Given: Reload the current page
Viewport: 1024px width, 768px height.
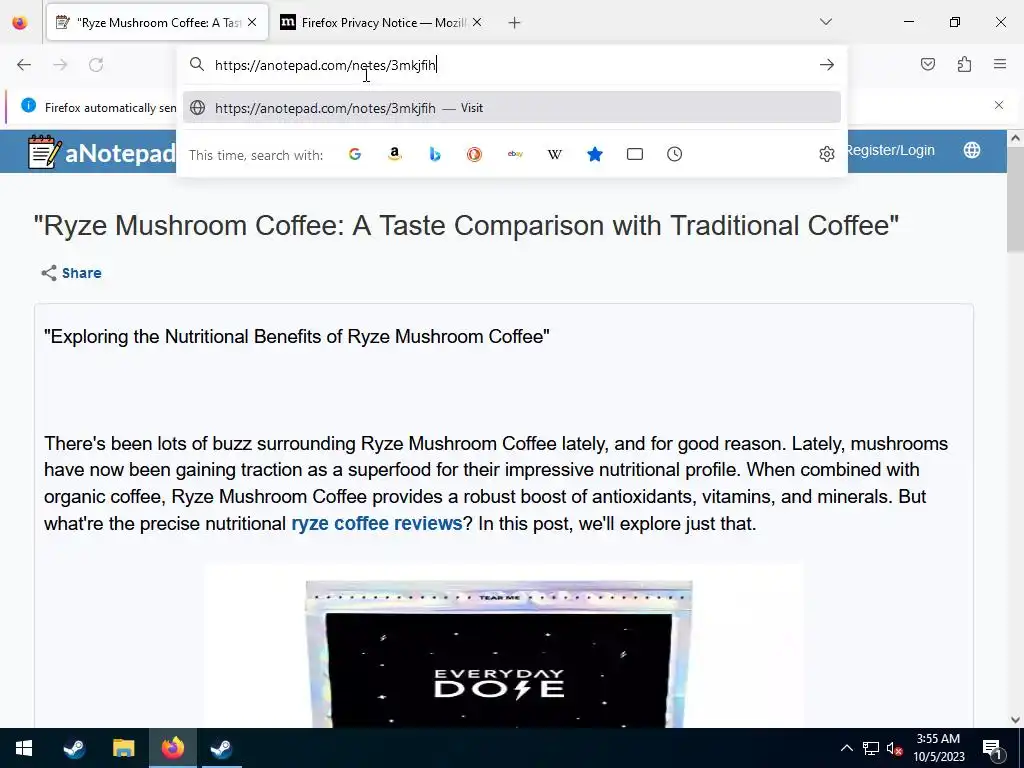Looking at the screenshot, I should (96, 65).
